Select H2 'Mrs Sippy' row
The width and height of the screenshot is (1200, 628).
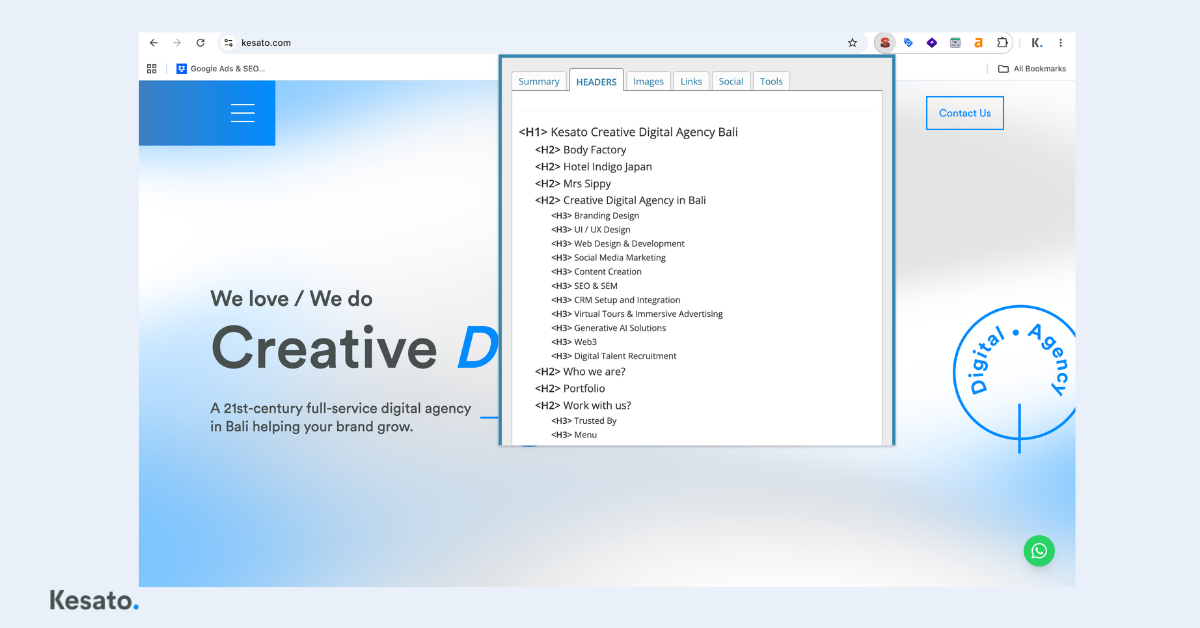[x=573, y=184]
